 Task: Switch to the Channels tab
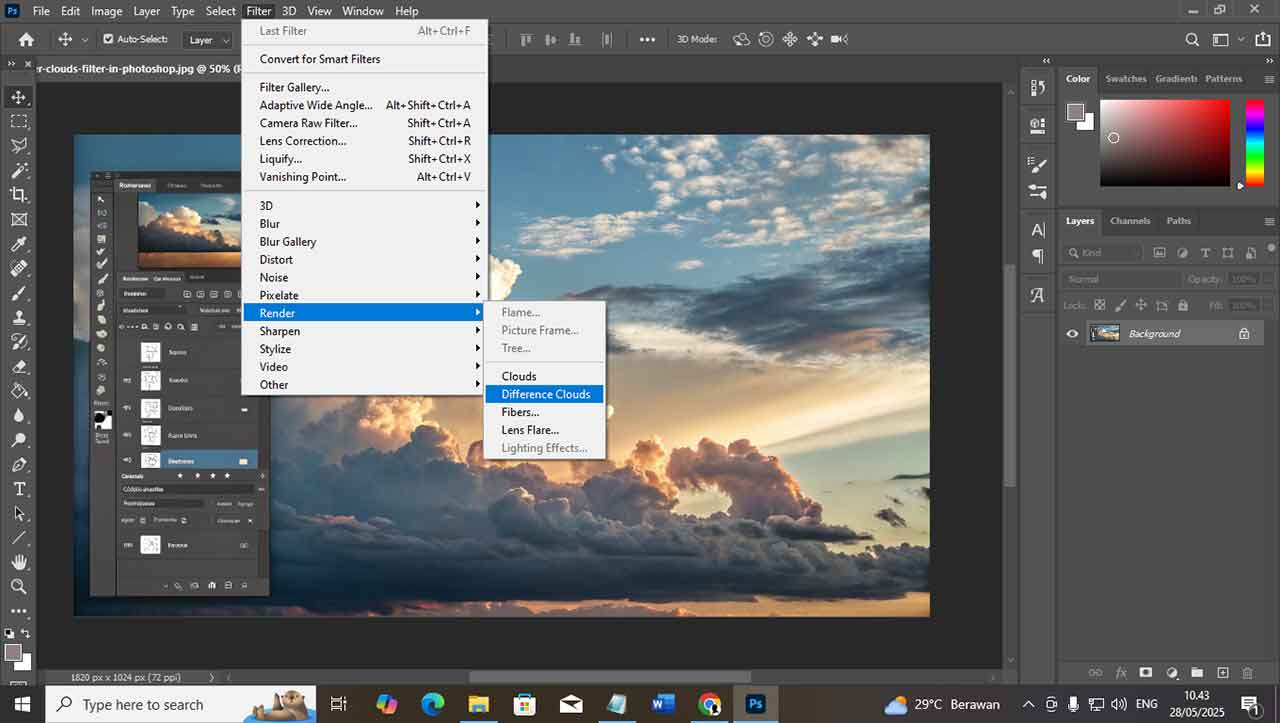tap(1130, 221)
